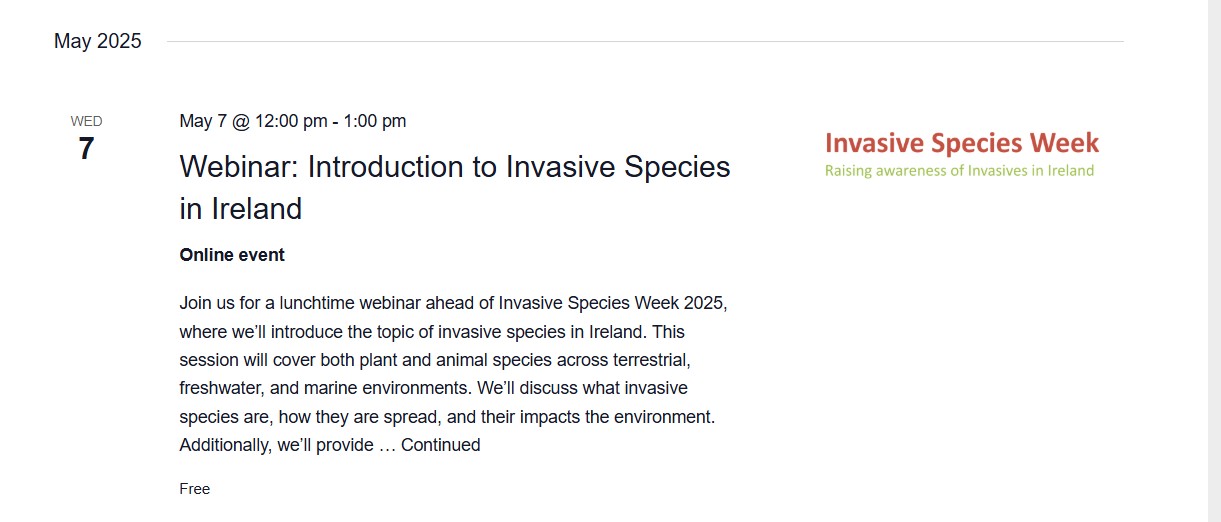Screen dimensions: 1221x522
Task: Open the Webinar: Introduction to Invasive Species title
Action: tap(454, 167)
